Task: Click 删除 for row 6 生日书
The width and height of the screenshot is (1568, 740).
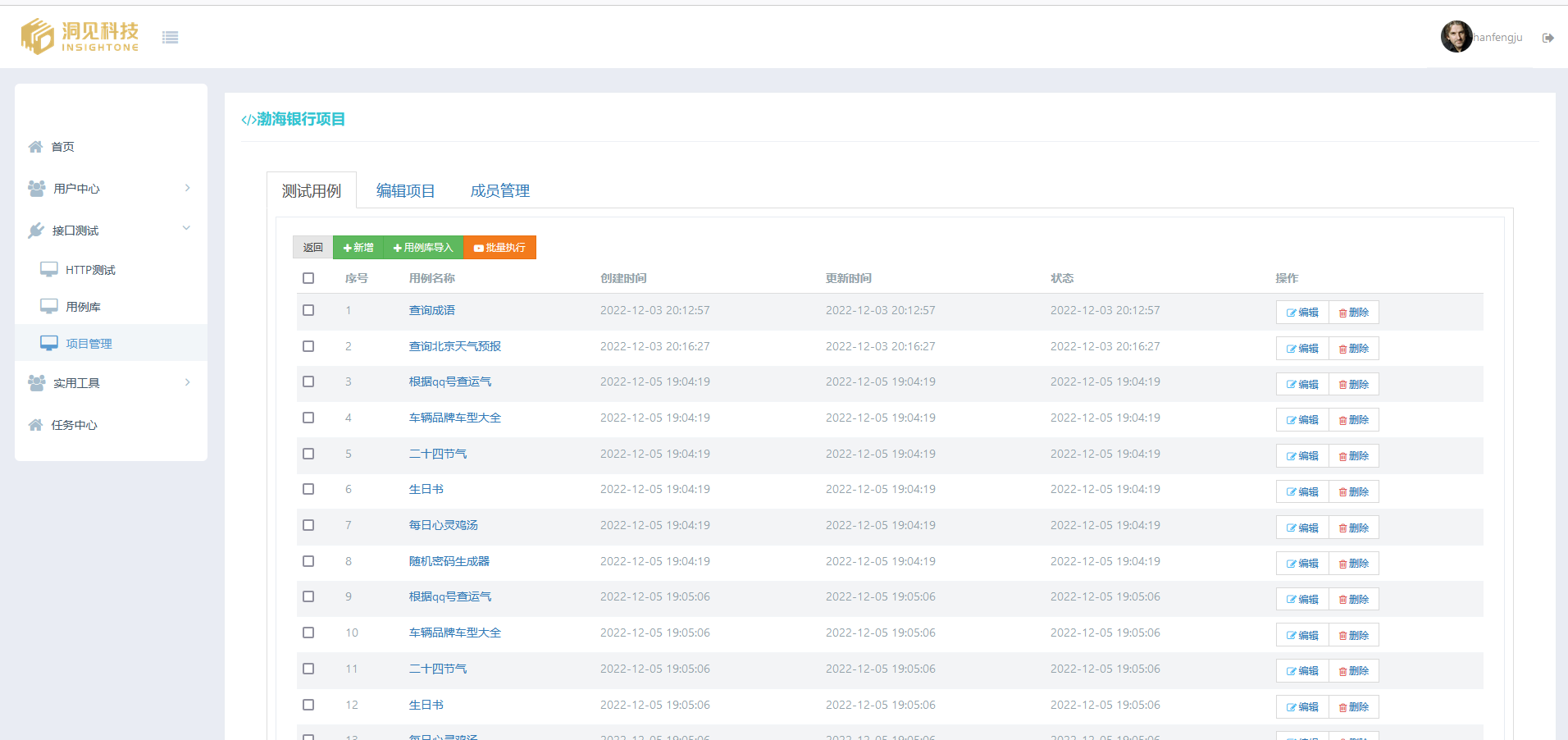Action: [x=1354, y=491]
